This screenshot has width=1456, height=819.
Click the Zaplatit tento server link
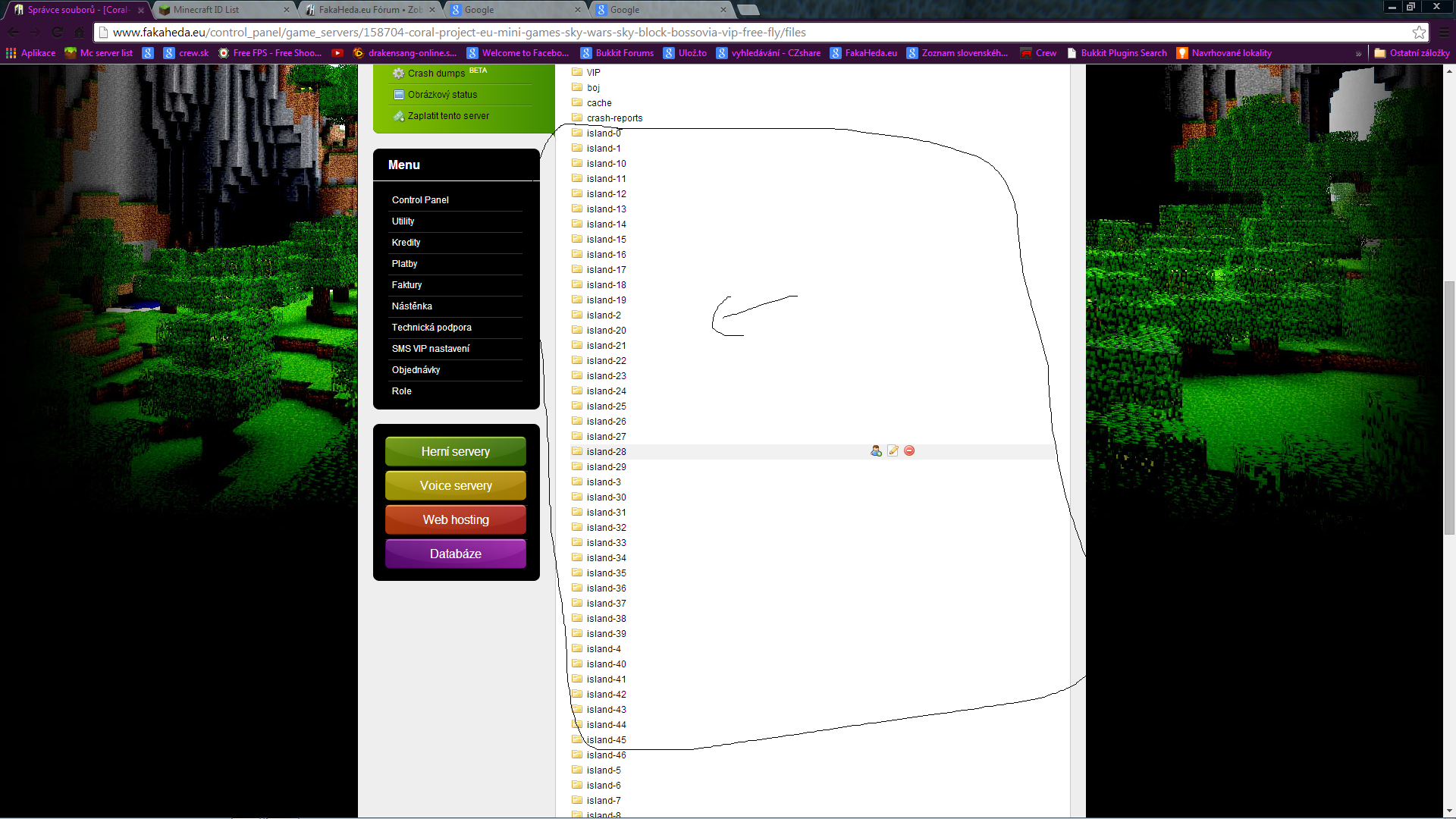[x=448, y=116]
